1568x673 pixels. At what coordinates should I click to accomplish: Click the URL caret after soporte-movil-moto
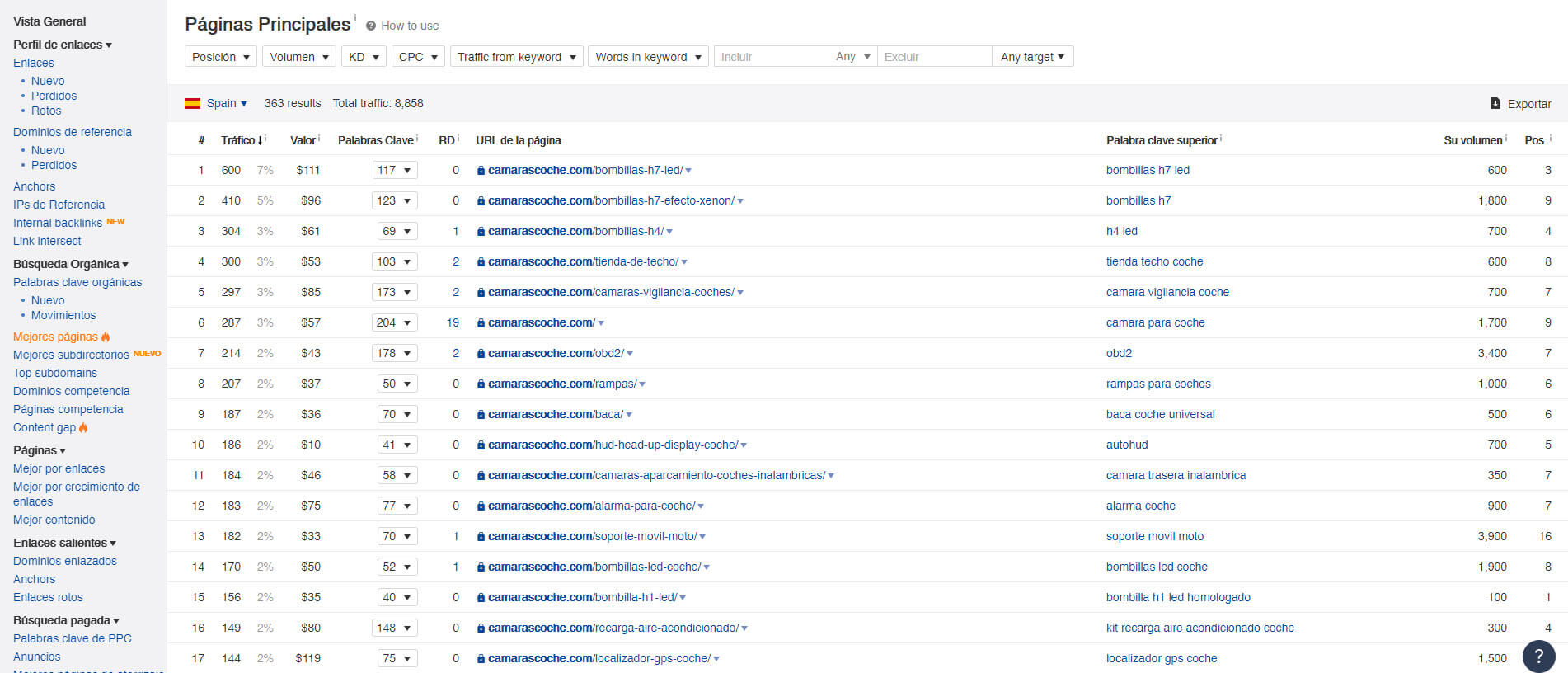click(x=702, y=537)
